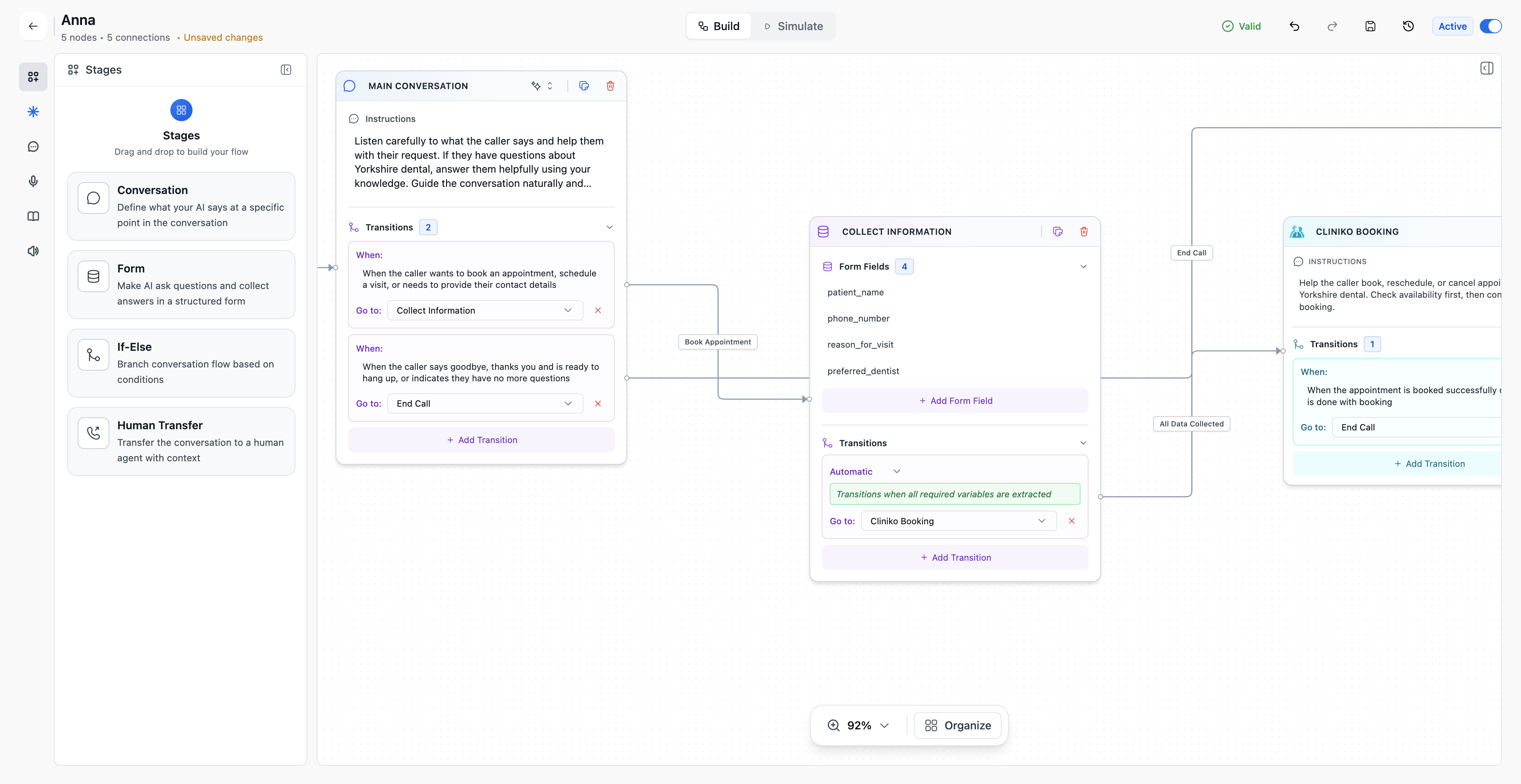Select the microphone voice icon in sidebar
This screenshot has width=1521, height=784.
click(x=33, y=181)
